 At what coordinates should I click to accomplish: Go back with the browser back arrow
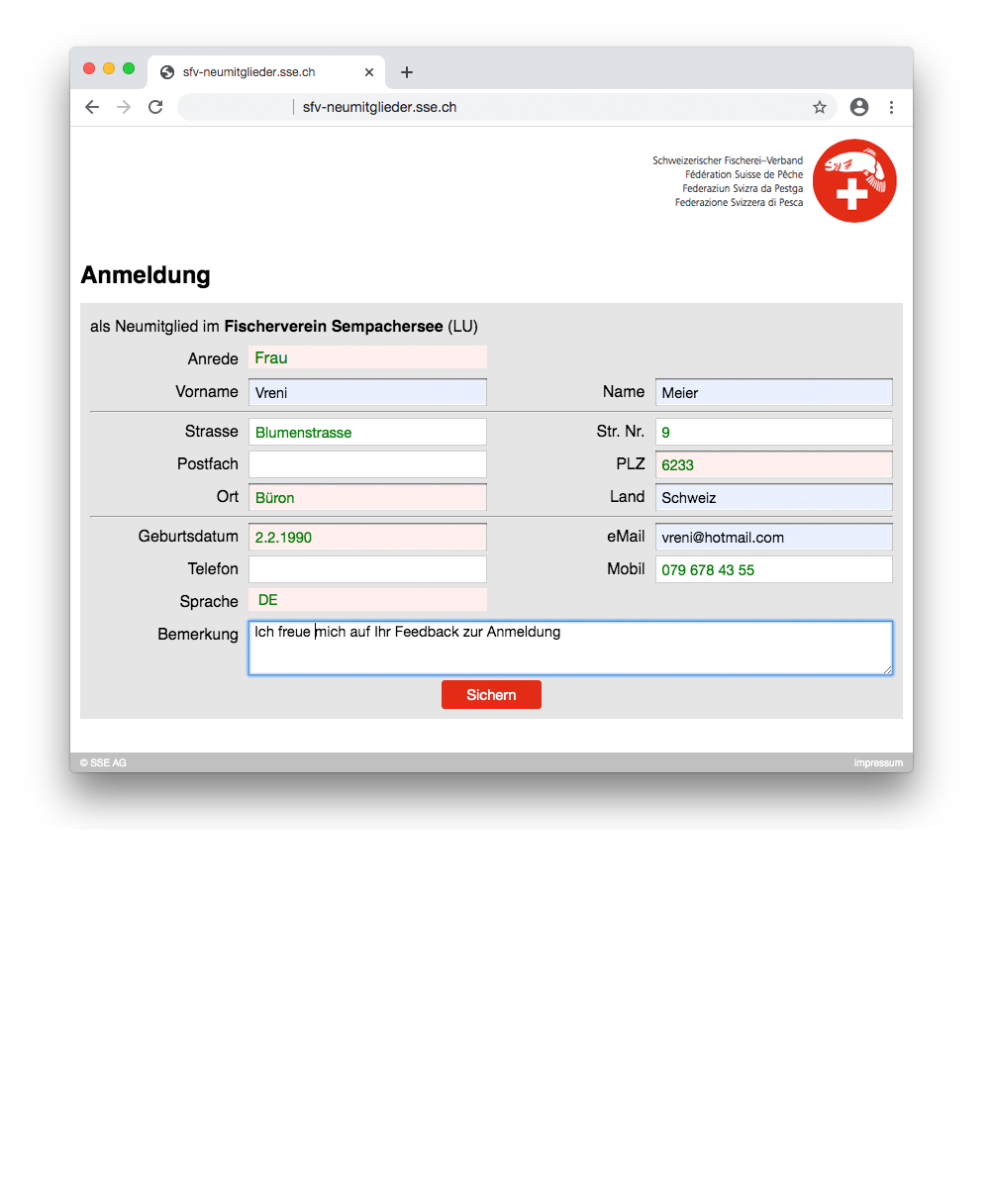coord(92,107)
